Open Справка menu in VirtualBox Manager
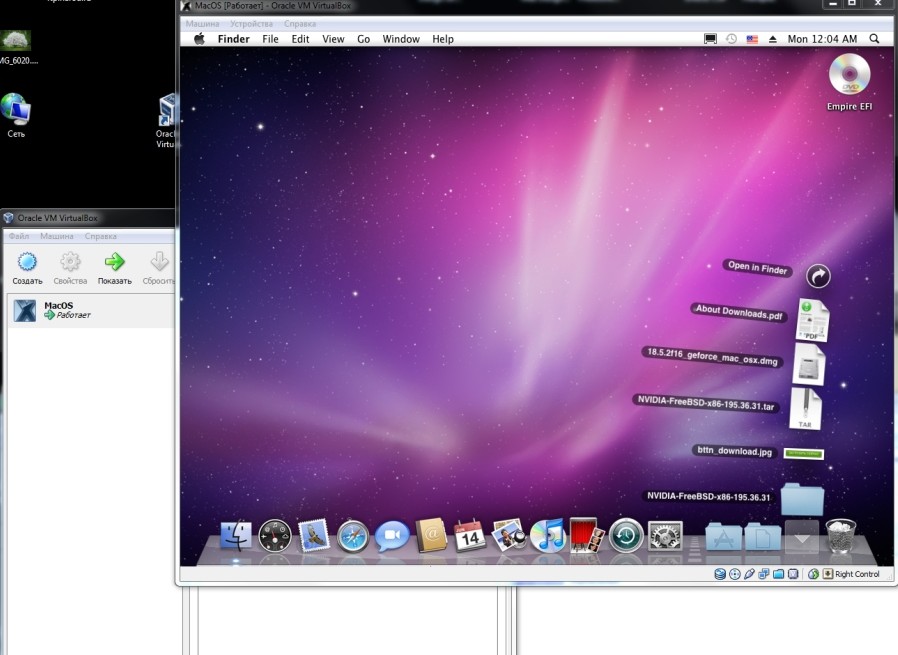898x655 pixels. pyautogui.click(x=101, y=236)
